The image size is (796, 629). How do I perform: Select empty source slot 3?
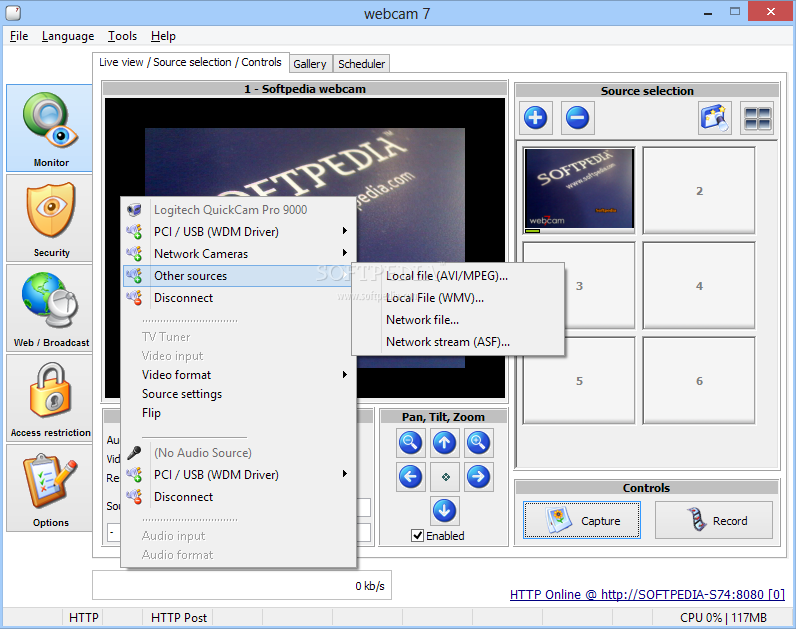pyautogui.click(x=579, y=285)
